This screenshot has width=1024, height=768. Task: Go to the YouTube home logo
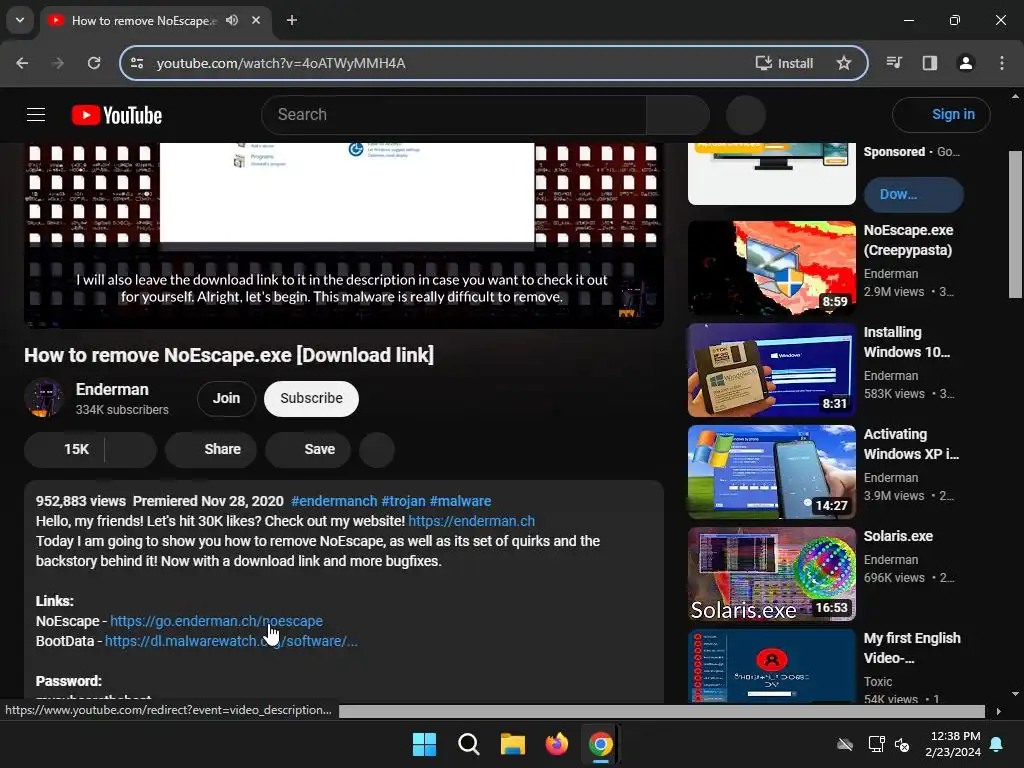click(117, 115)
